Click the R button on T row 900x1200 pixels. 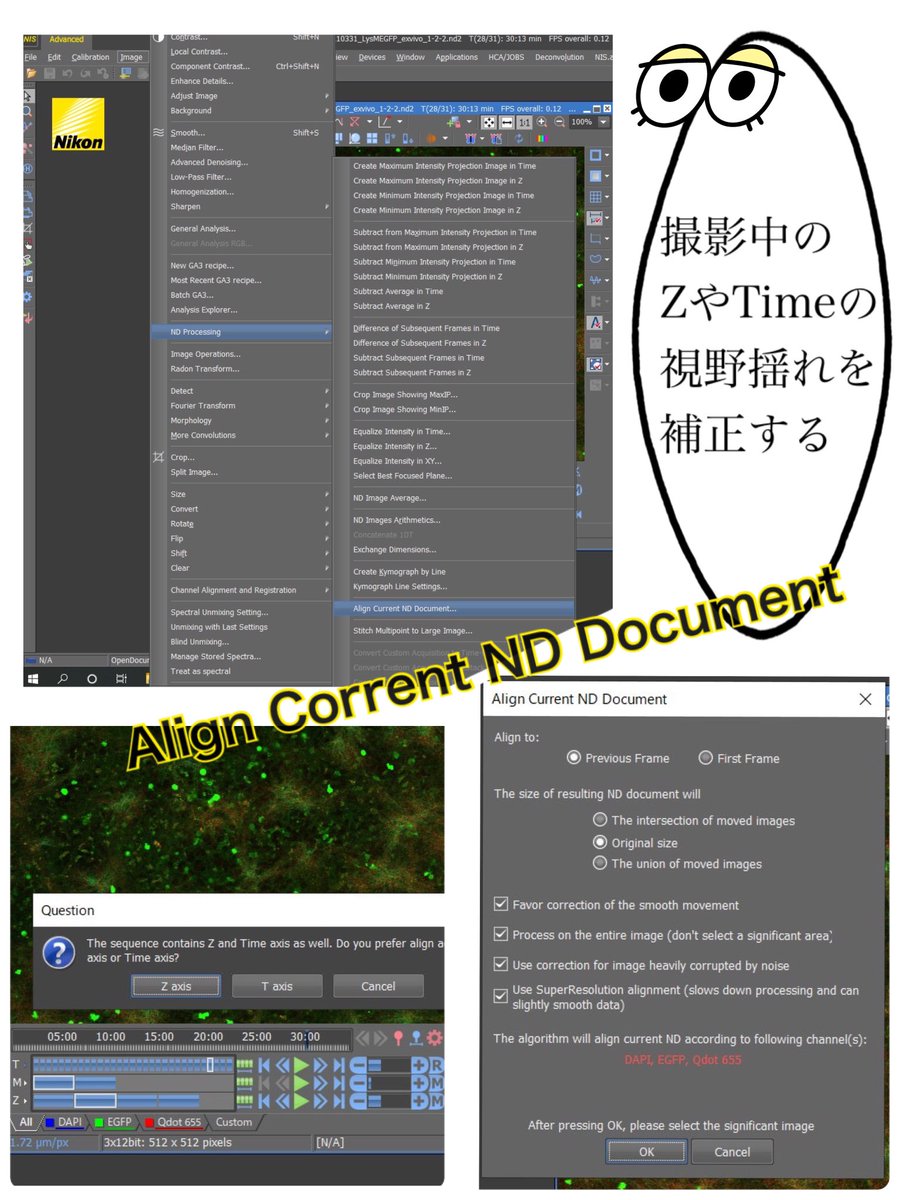coord(437,1065)
